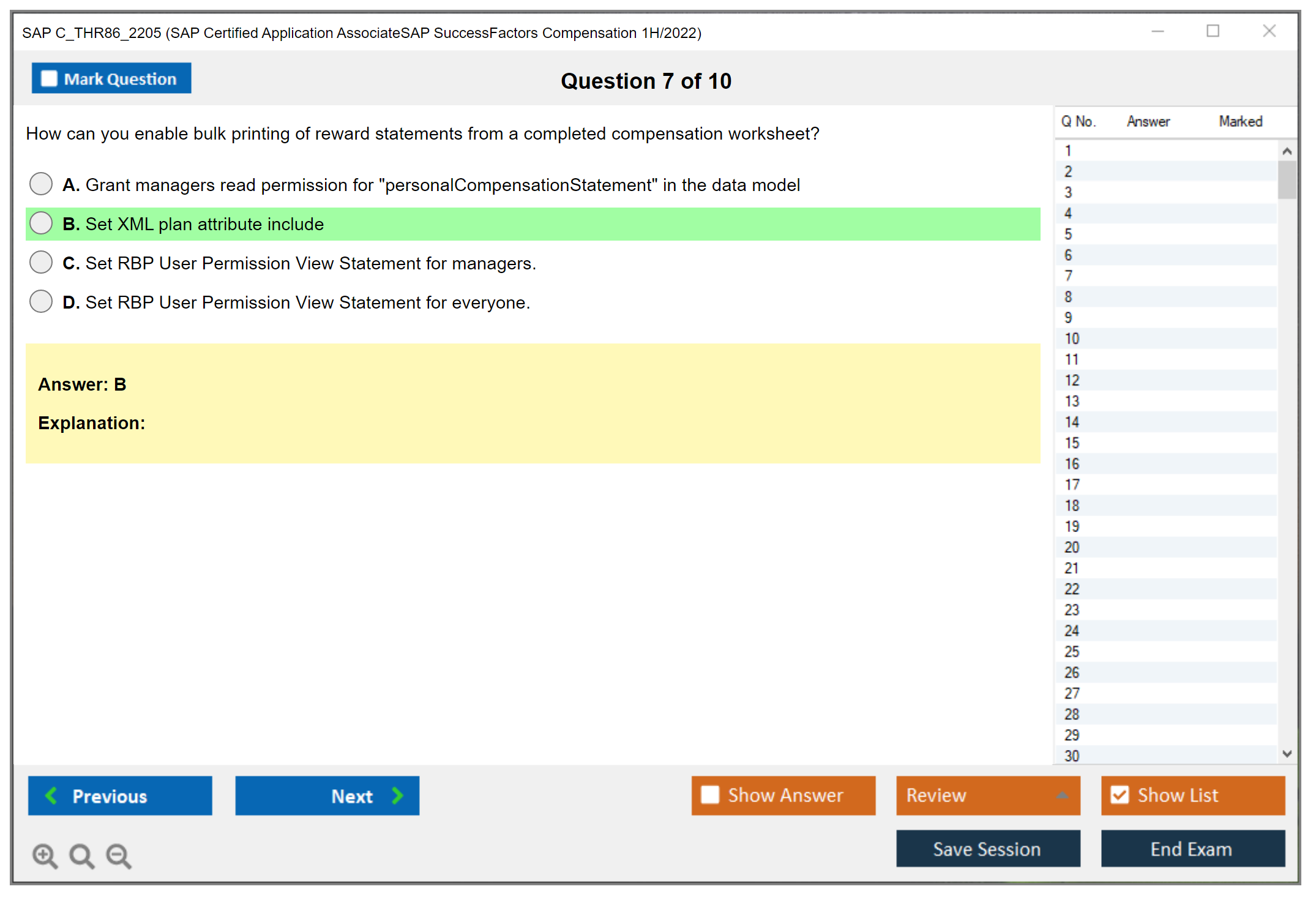Click the End Exam button

(1192, 849)
